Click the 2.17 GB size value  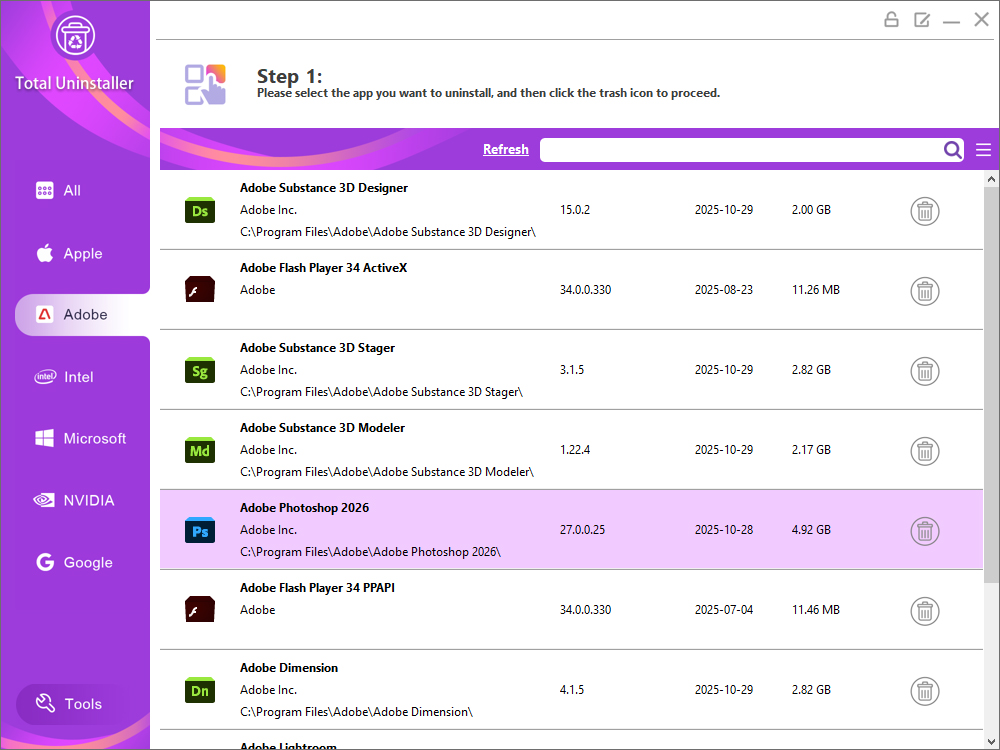point(811,450)
